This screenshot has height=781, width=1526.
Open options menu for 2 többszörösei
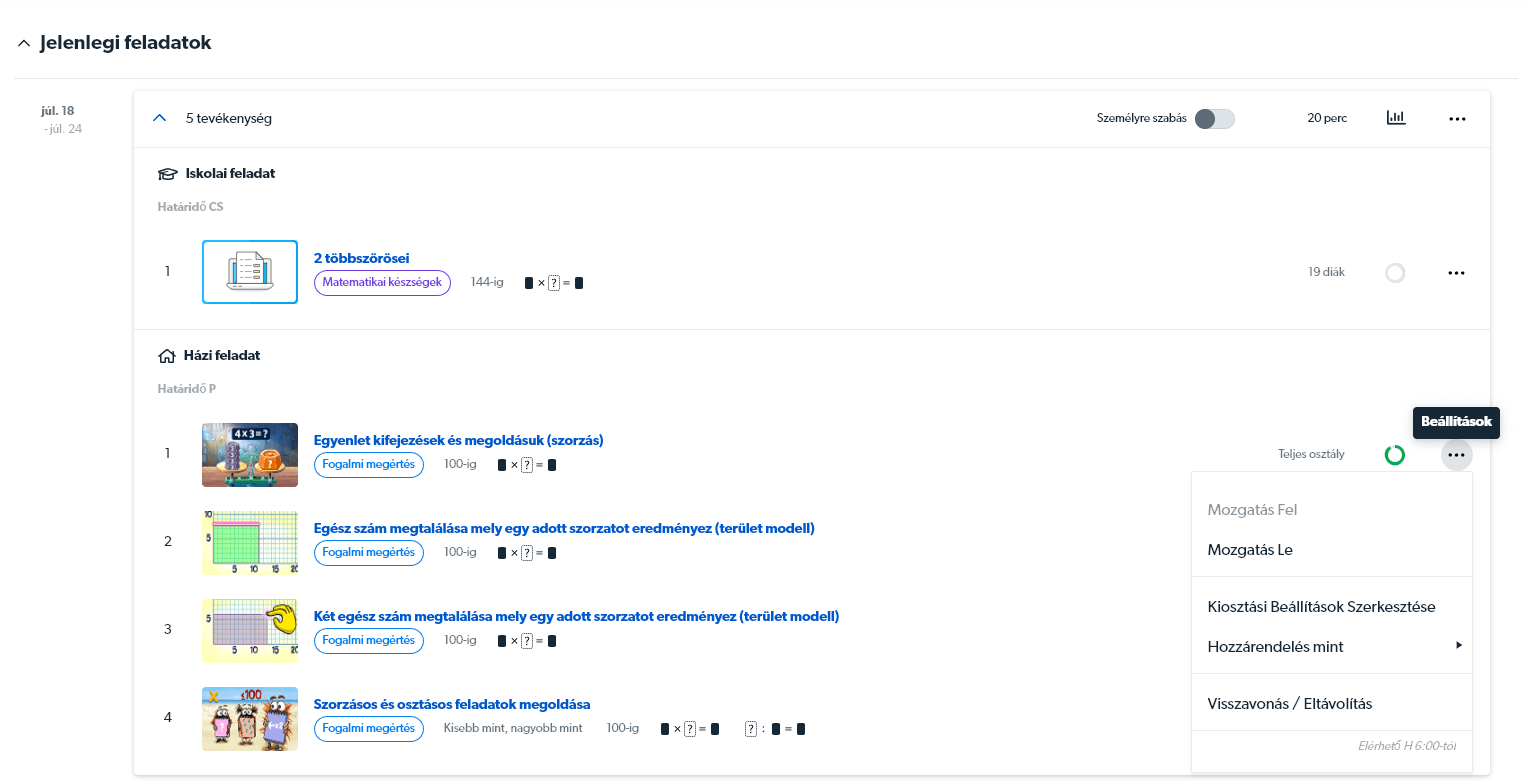tap(1456, 273)
